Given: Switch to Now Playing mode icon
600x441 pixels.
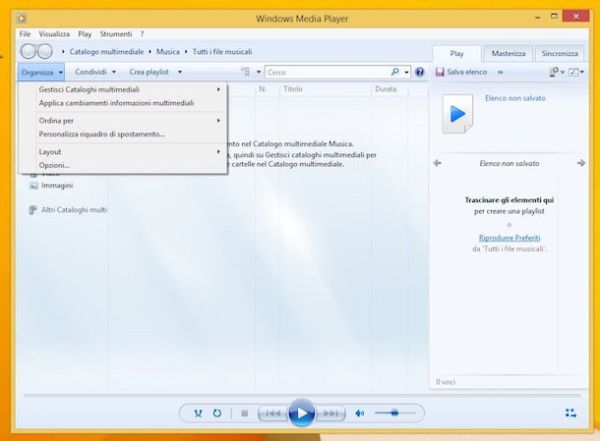Looking at the screenshot, I should pos(570,413).
